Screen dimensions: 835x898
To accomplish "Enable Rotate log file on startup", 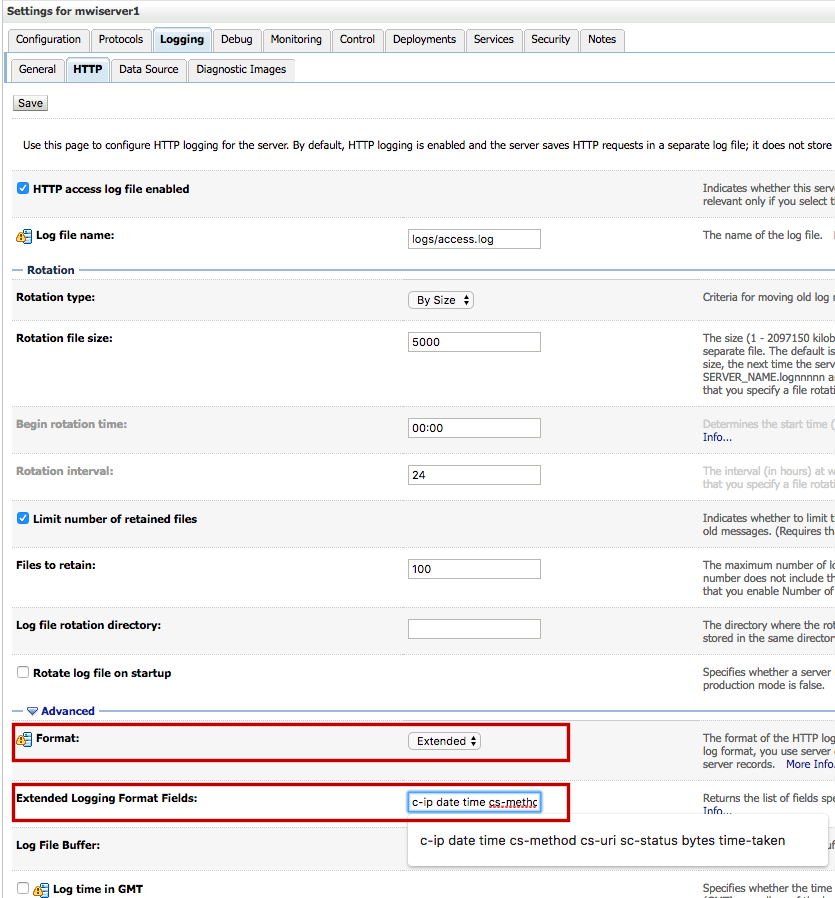I will pyautogui.click(x=23, y=672).
